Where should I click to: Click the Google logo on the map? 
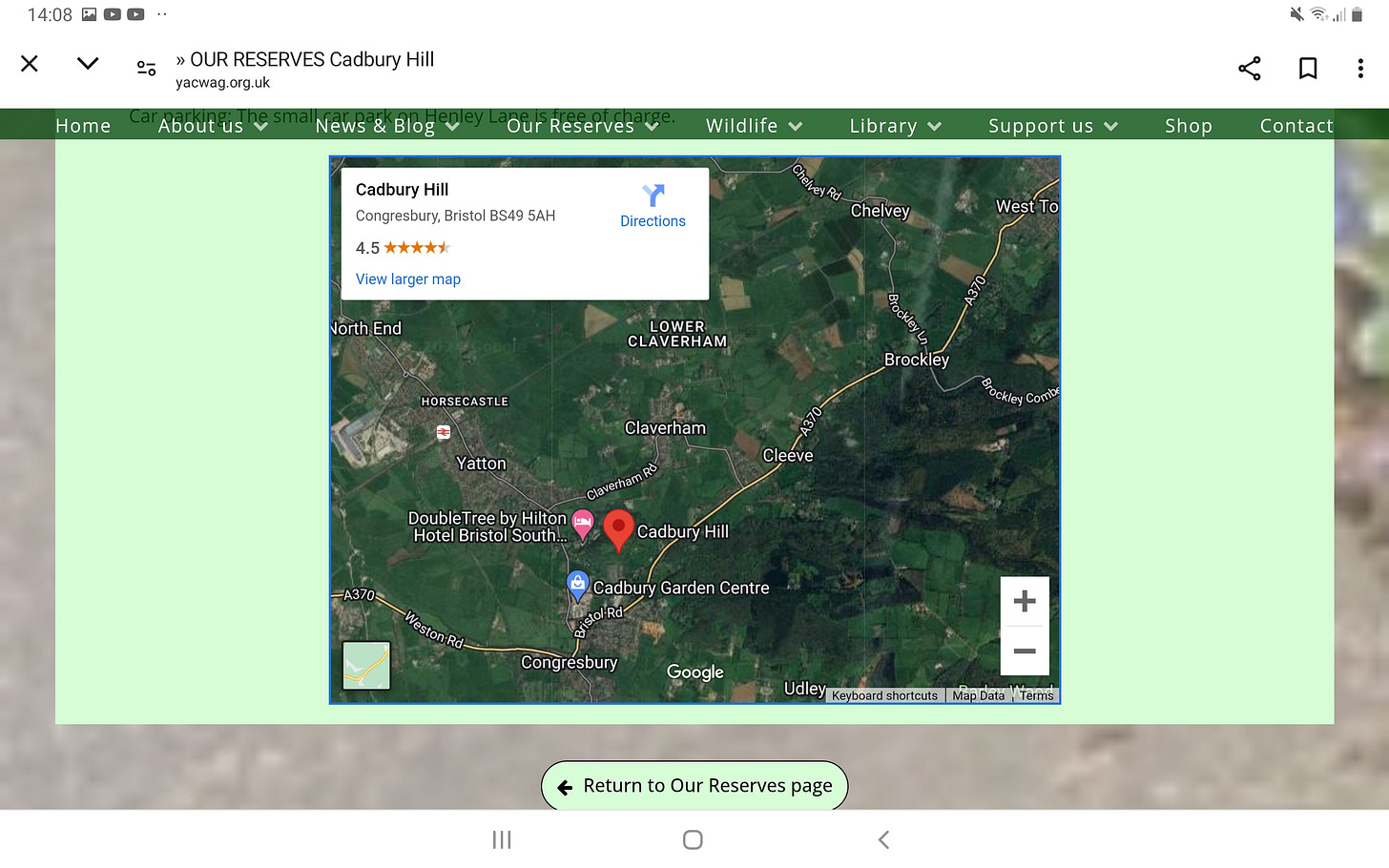click(x=694, y=672)
